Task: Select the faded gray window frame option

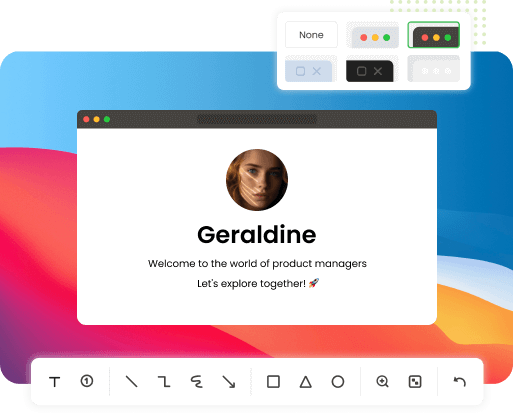Action: click(434, 69)
